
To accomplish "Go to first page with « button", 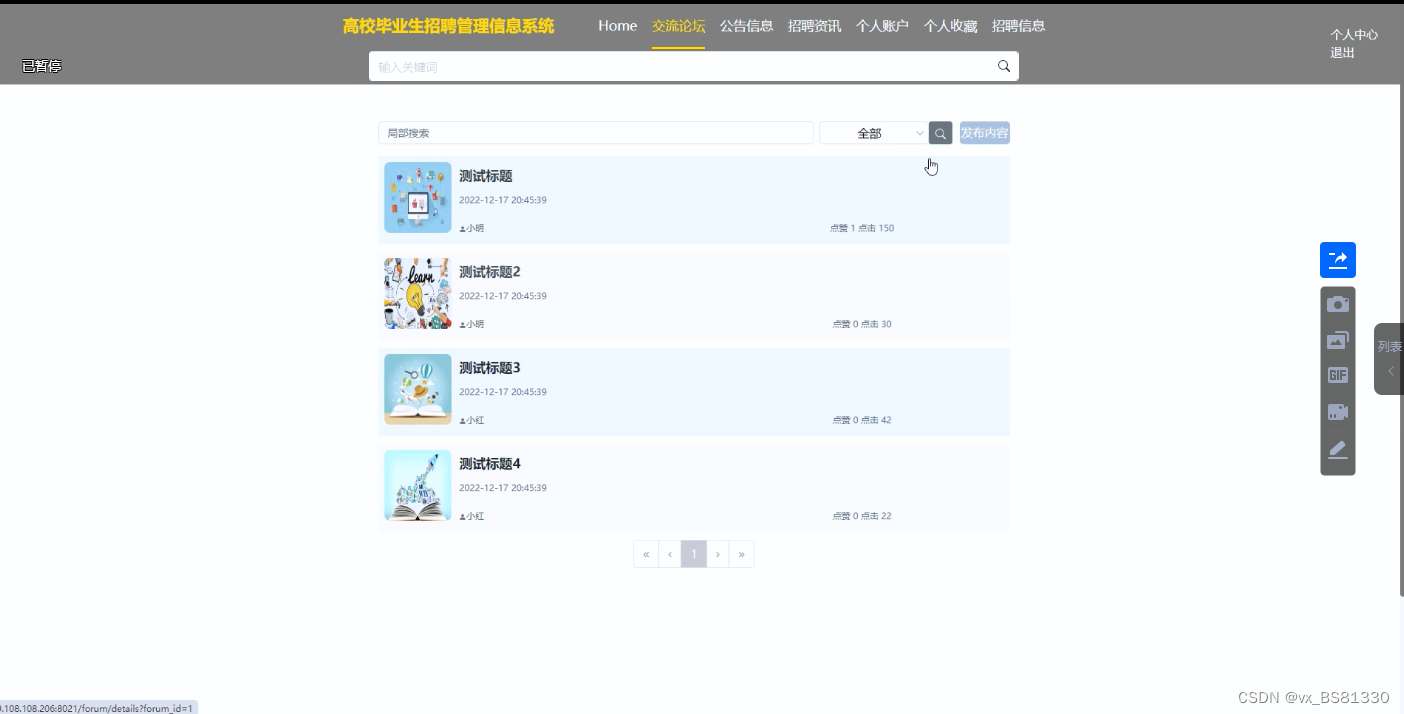I will [x=646, y=554].
